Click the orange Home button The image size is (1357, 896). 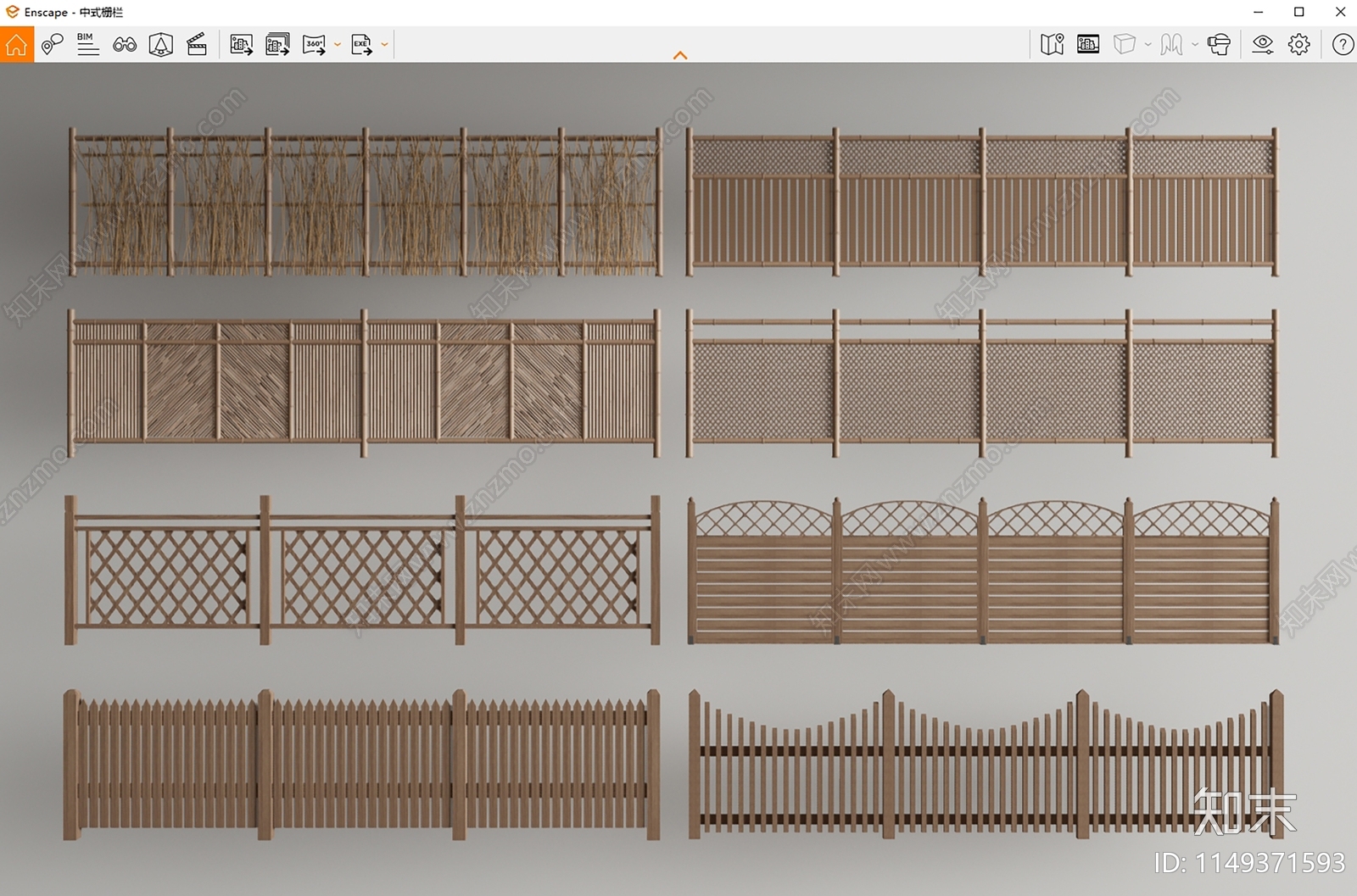click(16, 45)
